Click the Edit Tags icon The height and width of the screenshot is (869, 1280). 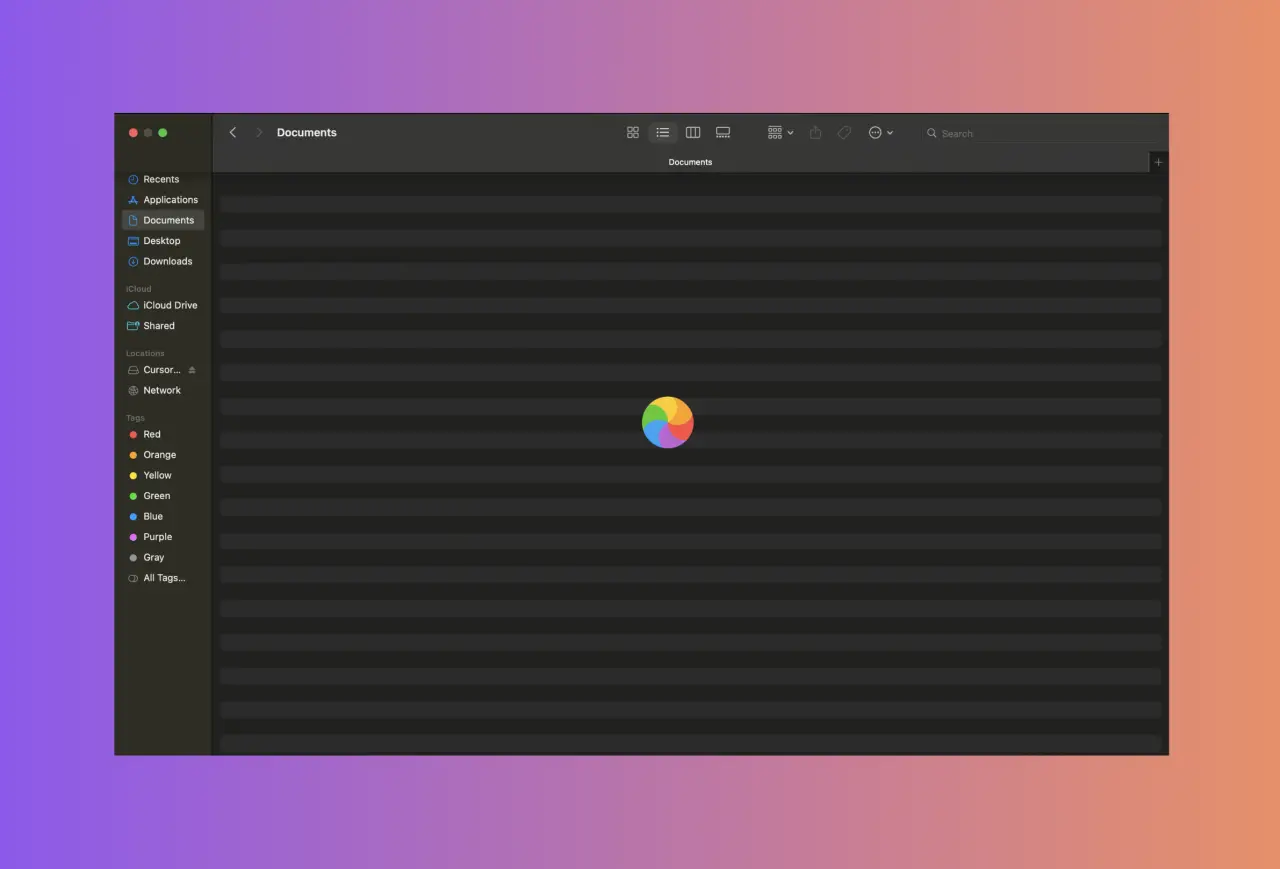click(845, 132)
